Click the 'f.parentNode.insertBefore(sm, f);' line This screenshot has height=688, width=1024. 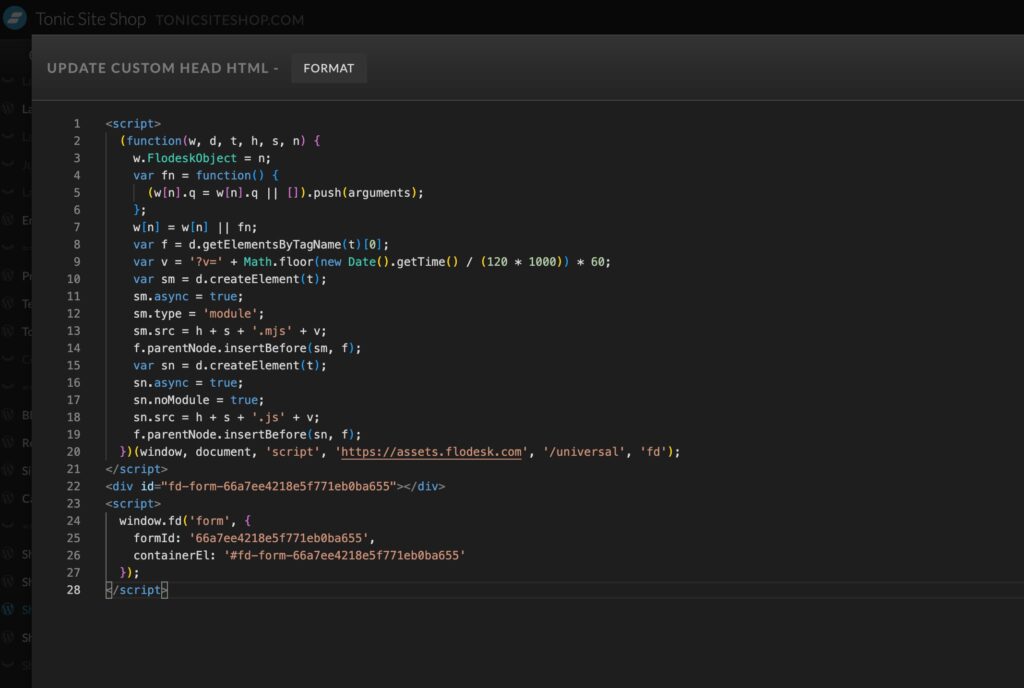(248, 349)
